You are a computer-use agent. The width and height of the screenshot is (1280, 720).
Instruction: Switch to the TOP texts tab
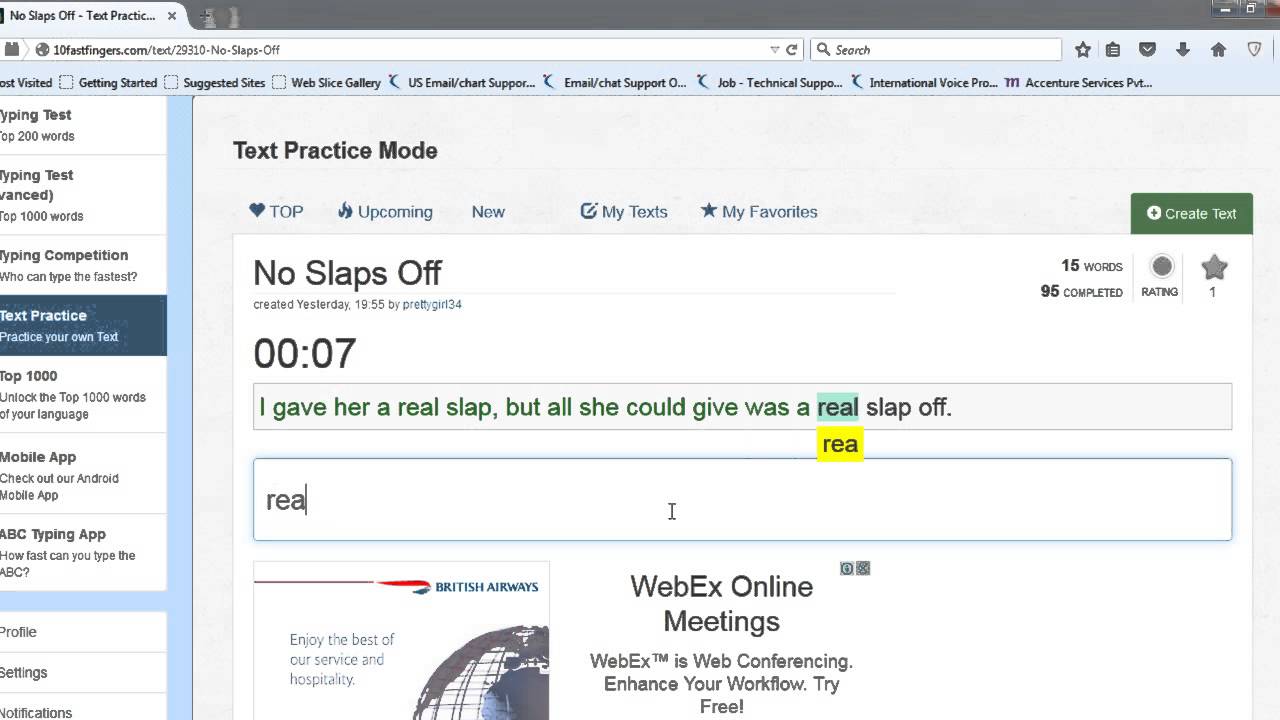click(x=276, y=211)
